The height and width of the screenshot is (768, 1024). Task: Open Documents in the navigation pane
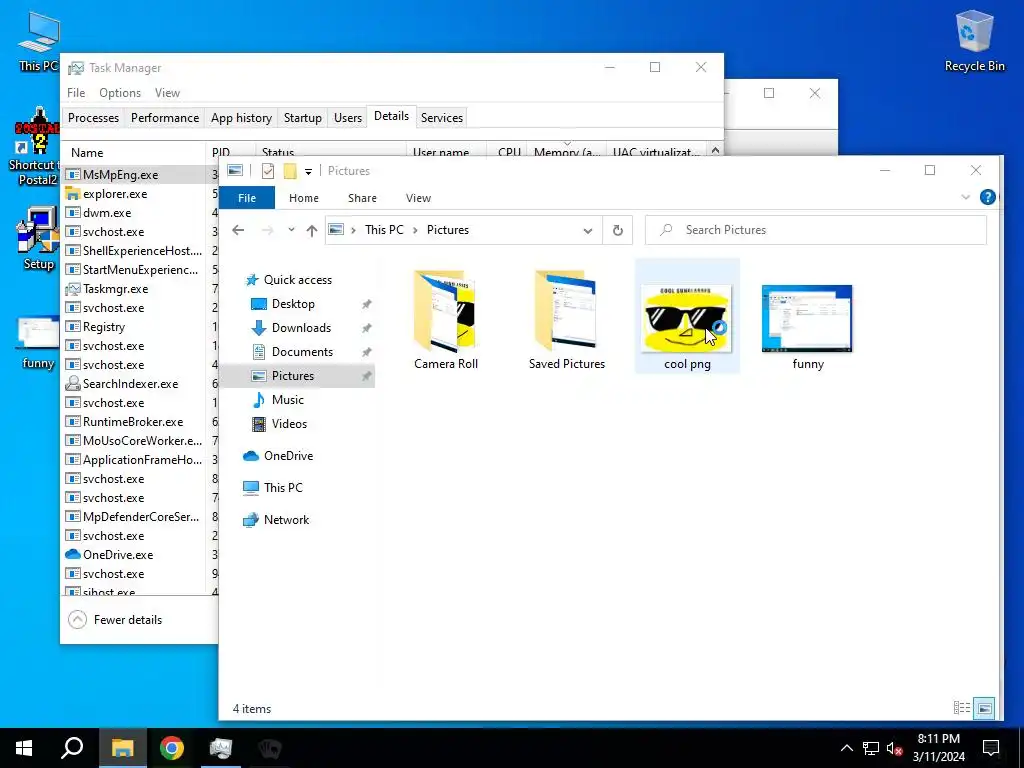coord(302,352)
